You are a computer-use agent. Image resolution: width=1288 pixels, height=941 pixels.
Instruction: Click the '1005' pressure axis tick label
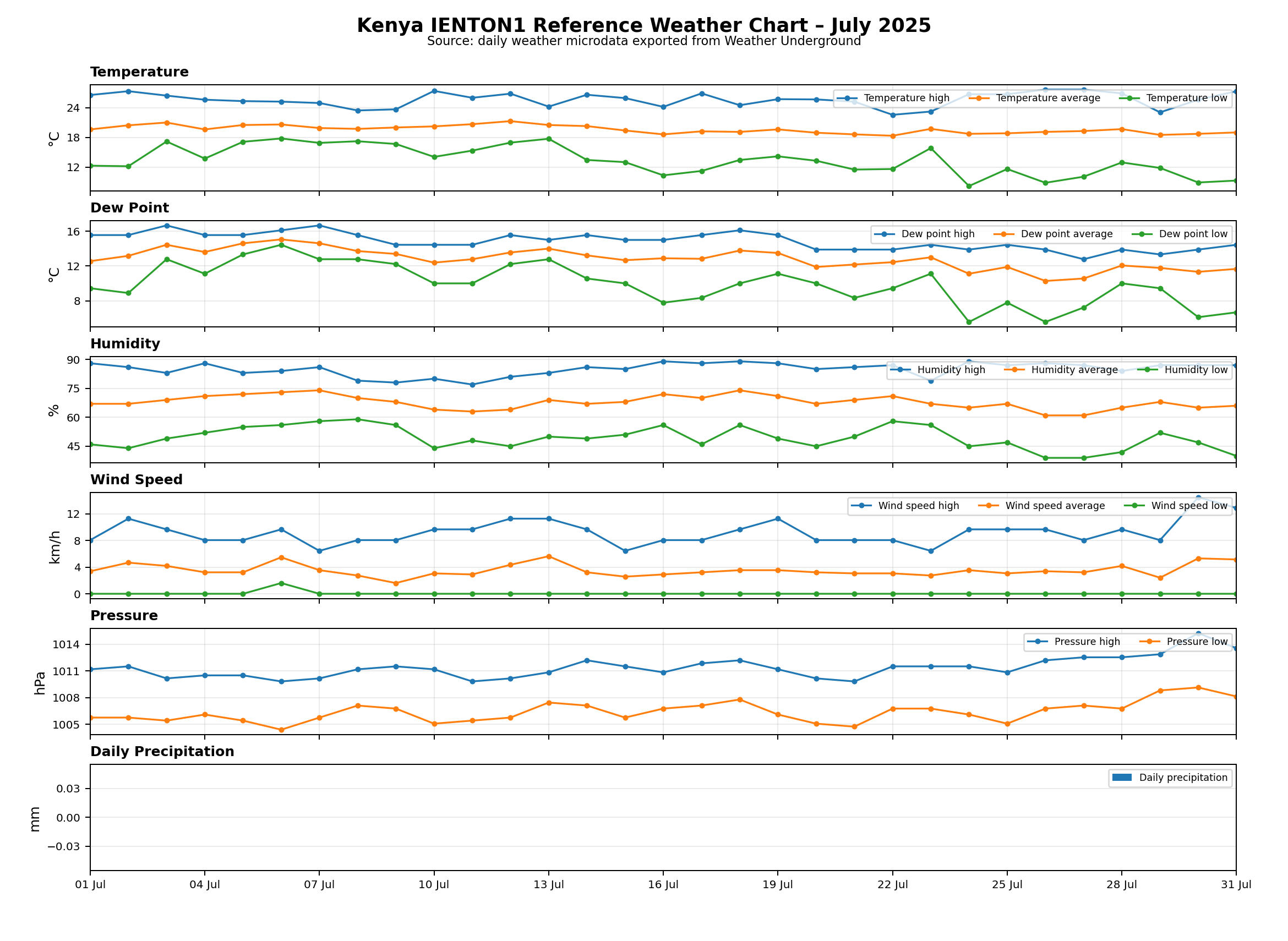pyautogui.click(x=66, y=725)
